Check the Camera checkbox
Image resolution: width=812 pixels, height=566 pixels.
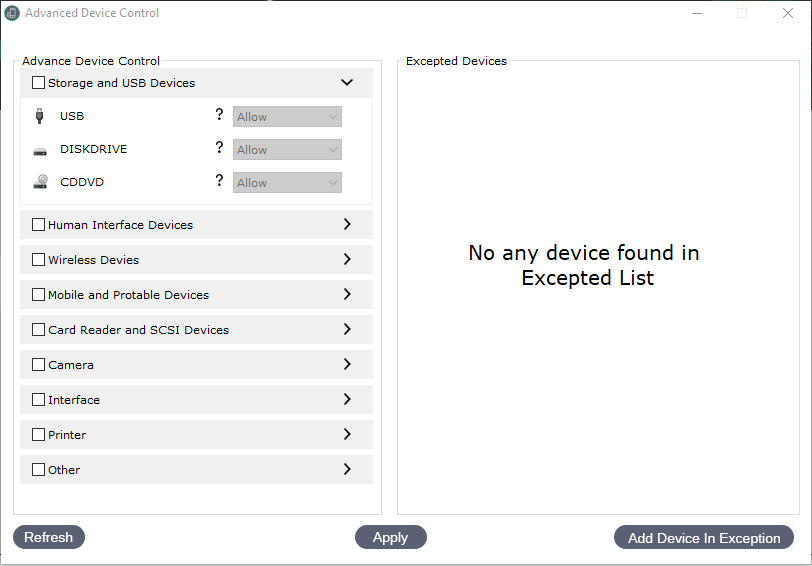click(x=39, y=365)
